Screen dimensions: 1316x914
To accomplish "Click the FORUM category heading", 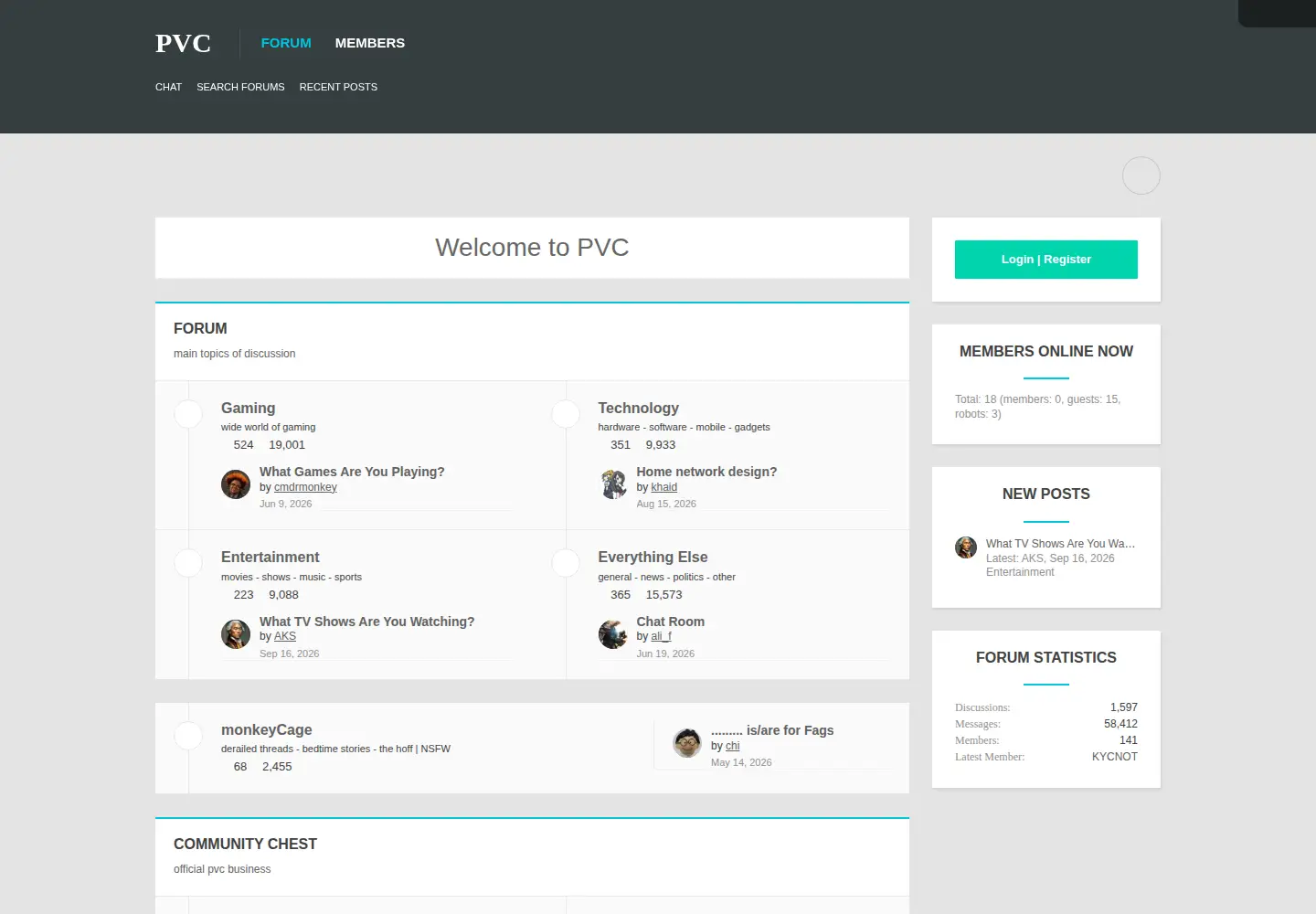I will click(x=200, y=328).
